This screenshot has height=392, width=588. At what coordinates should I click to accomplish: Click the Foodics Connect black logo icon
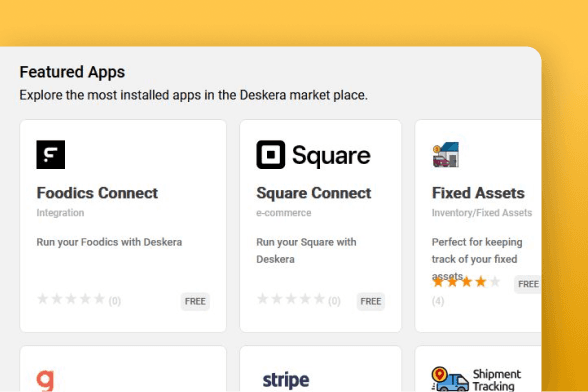click(x=51, y=155)
